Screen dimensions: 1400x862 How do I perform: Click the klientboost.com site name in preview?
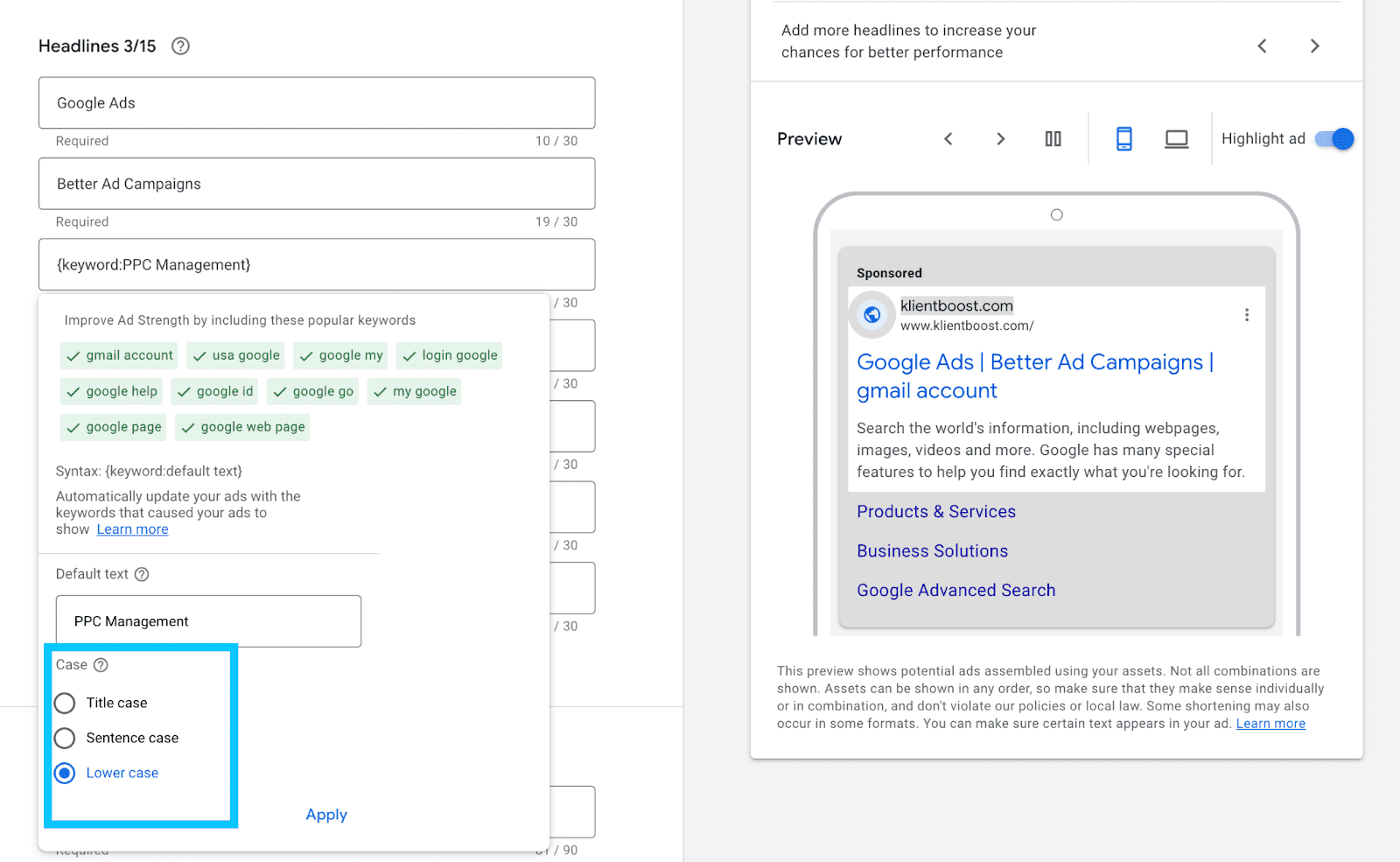point(957,305)
